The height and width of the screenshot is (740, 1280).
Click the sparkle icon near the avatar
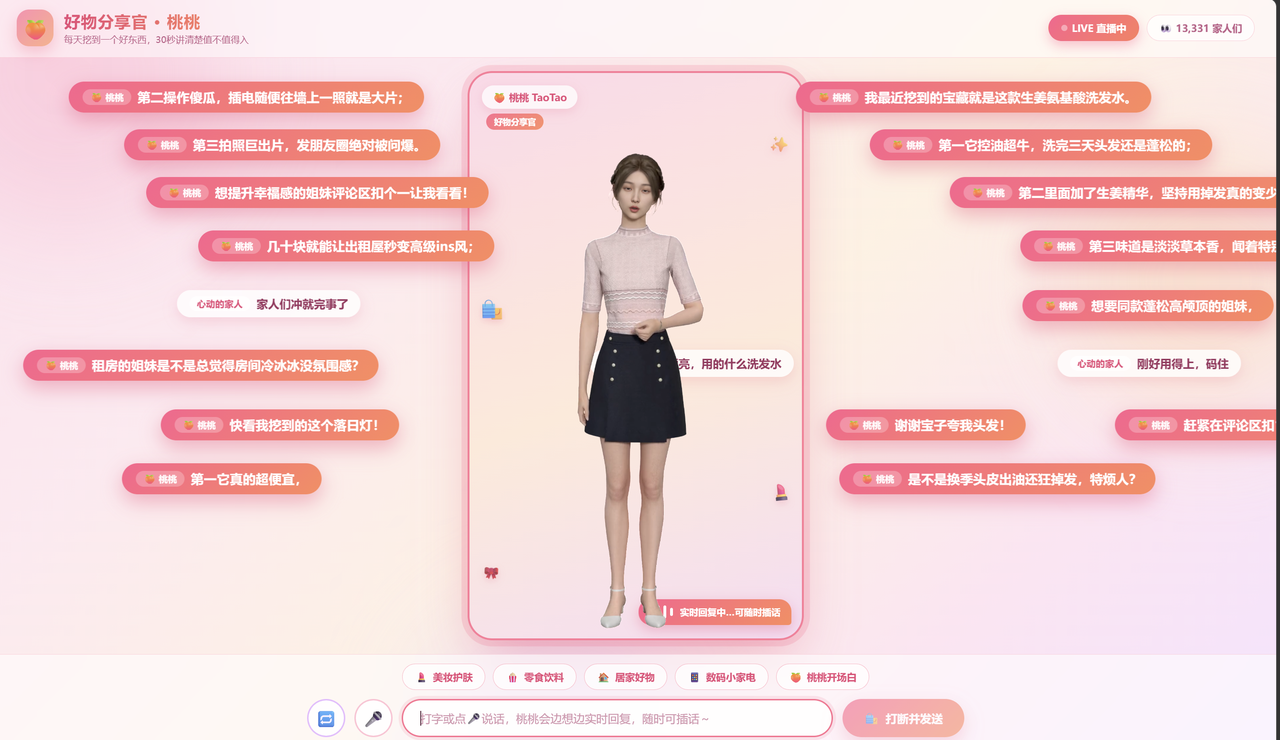point(779,144)
